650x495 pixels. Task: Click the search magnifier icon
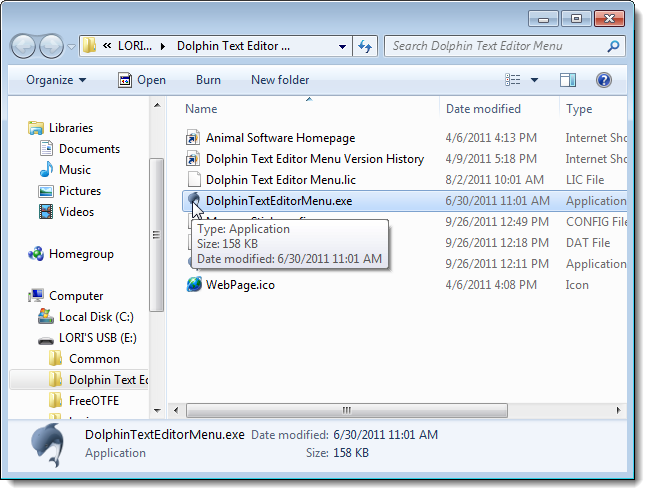pos(613,46)
